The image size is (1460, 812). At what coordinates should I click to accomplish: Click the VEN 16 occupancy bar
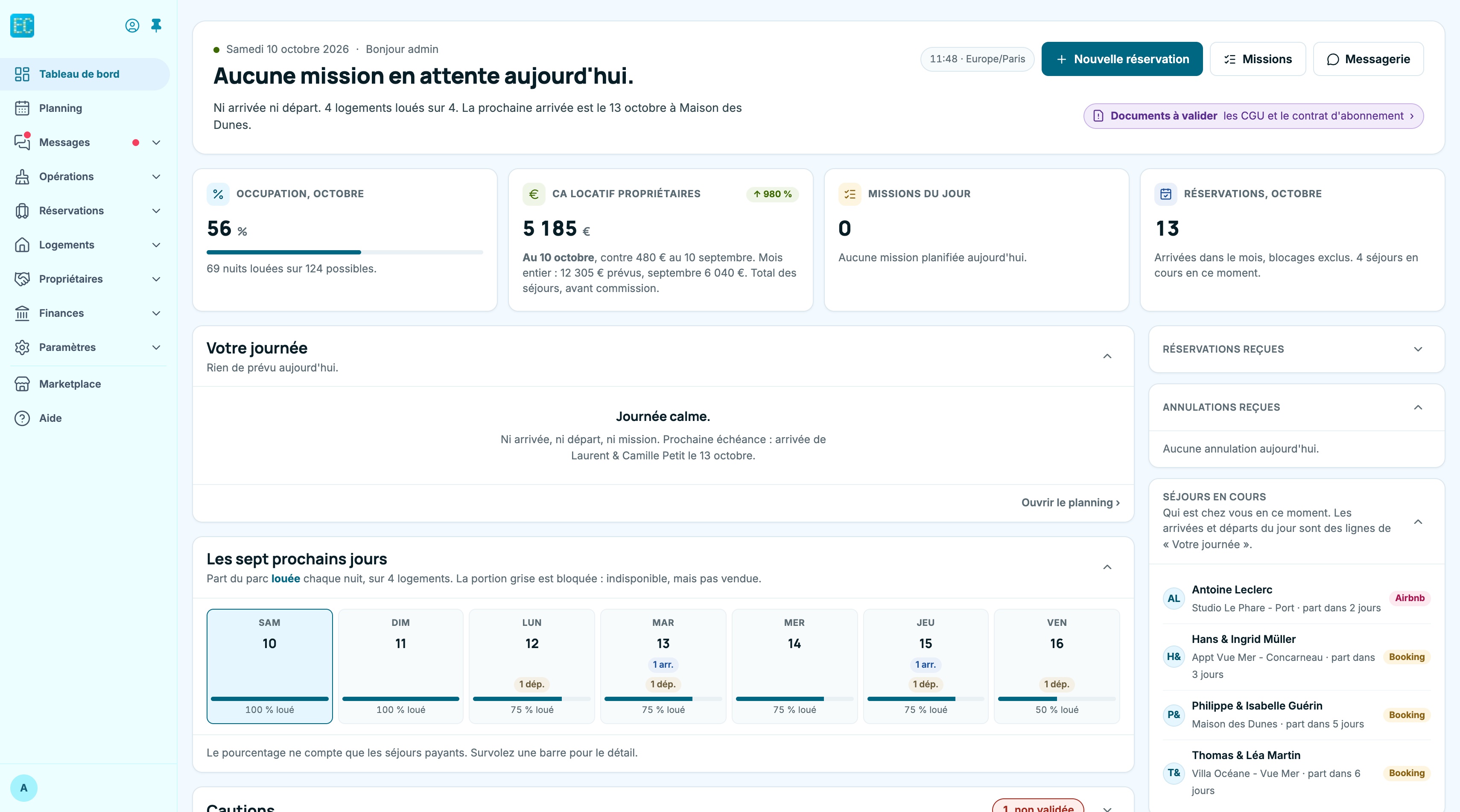pos(1057,699)
